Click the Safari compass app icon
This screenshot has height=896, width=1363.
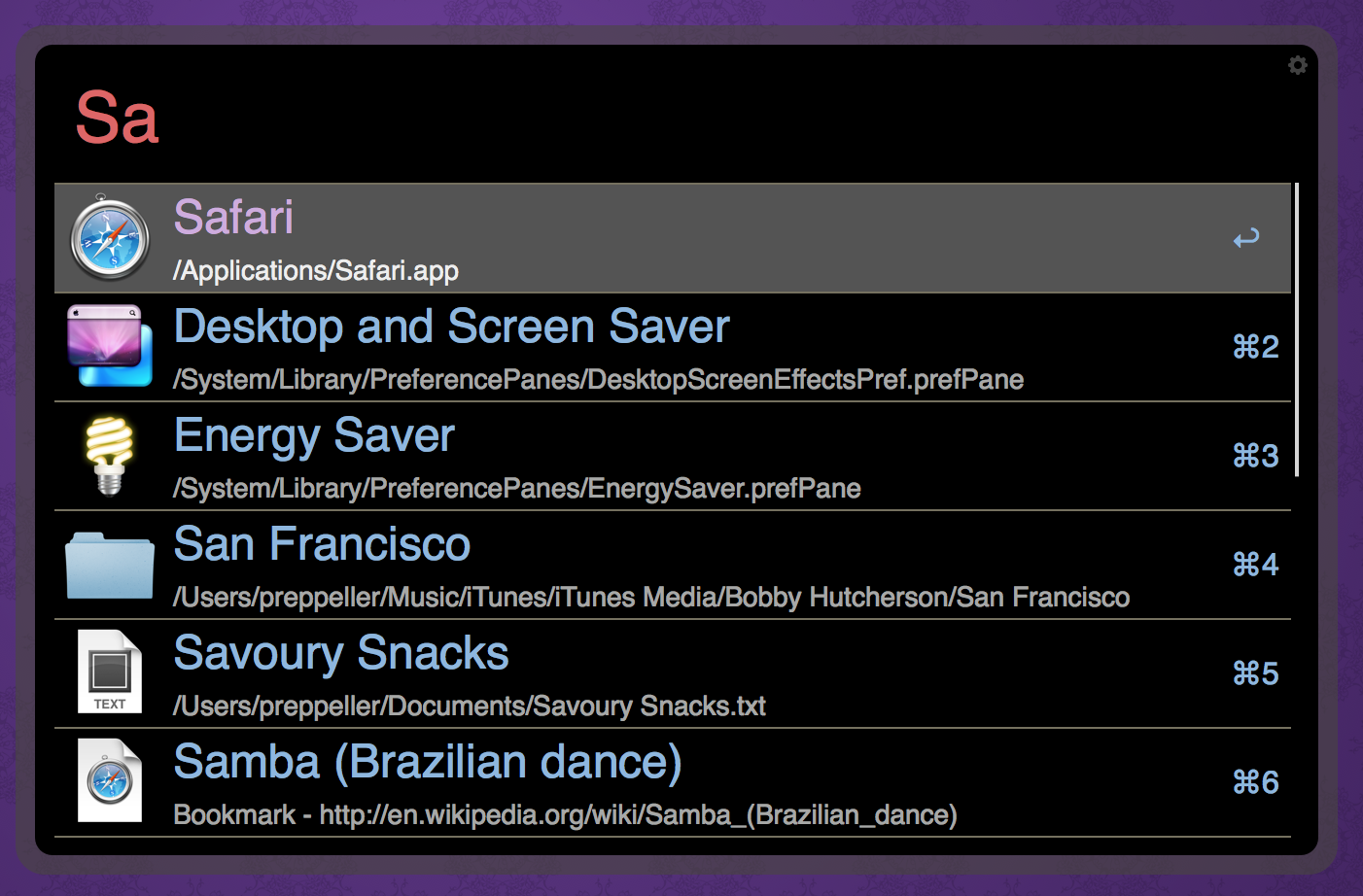pyautogui.click(x=110, y=239)
